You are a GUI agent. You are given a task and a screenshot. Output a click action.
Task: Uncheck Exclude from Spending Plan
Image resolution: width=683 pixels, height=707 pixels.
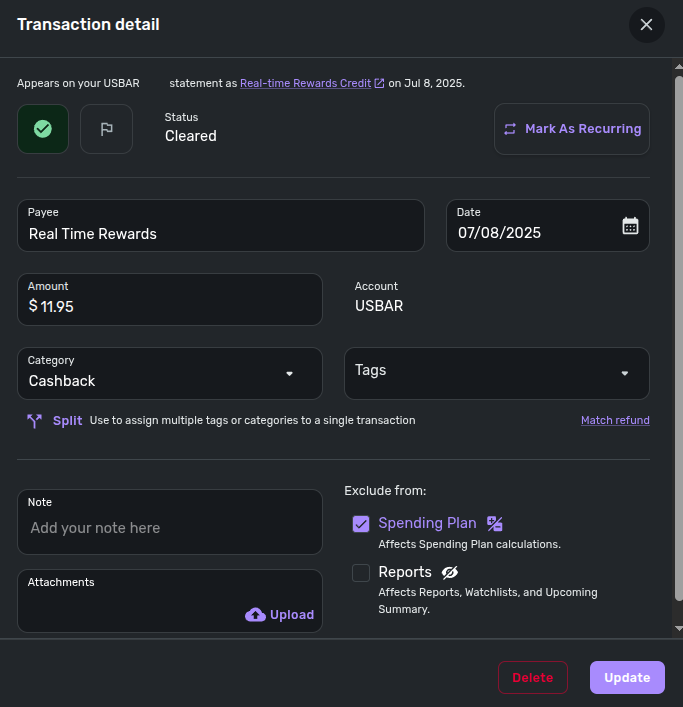pos(361,524)
